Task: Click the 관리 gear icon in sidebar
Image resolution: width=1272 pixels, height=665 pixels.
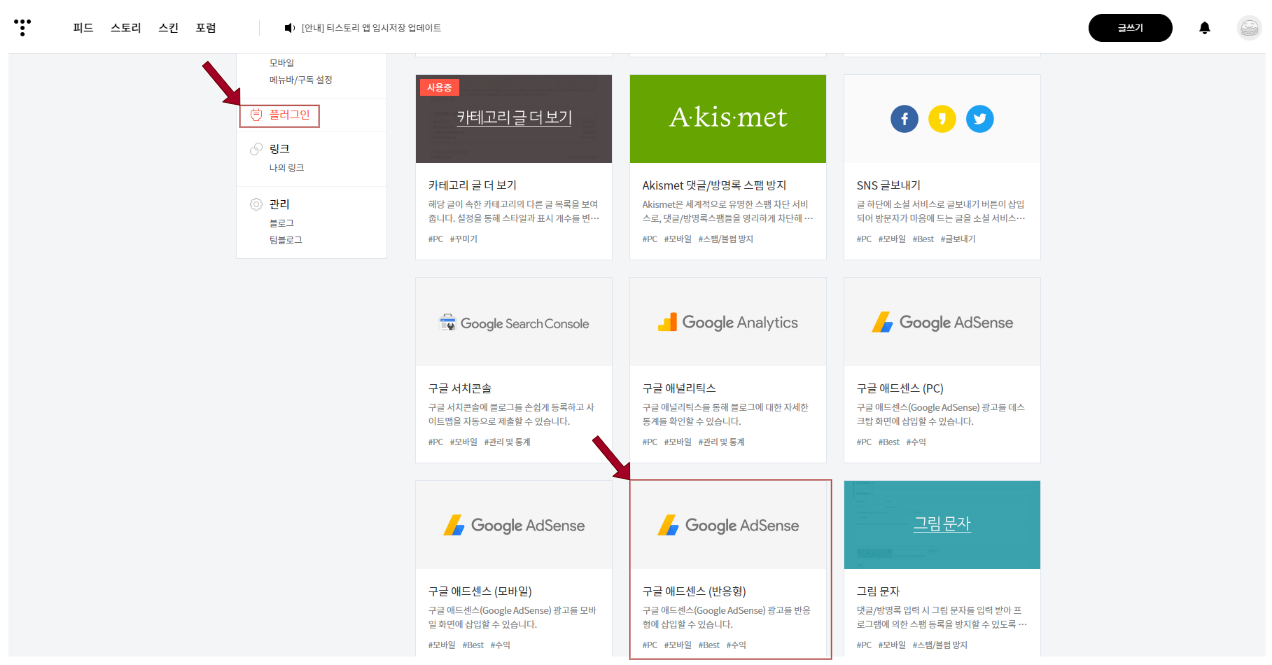Action: click(256, 204)
